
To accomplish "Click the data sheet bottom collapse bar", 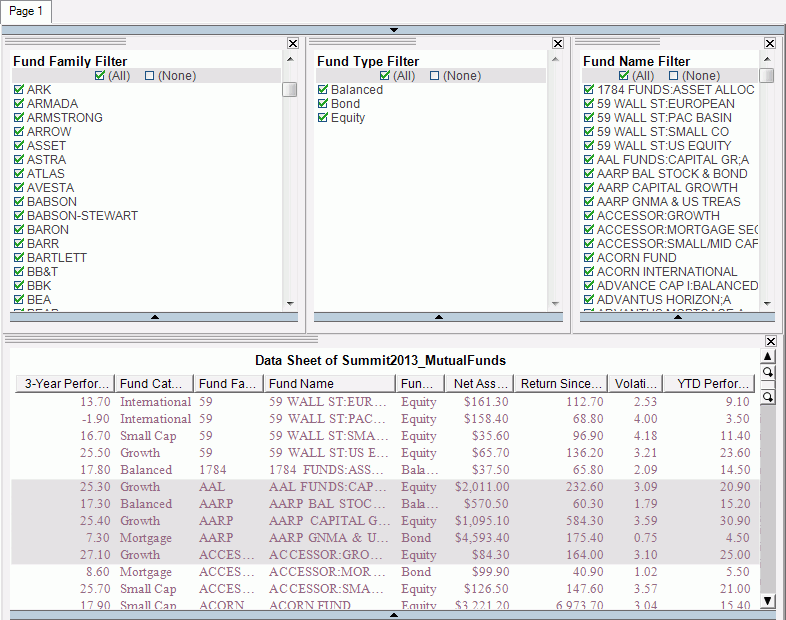I will point(394,615).
